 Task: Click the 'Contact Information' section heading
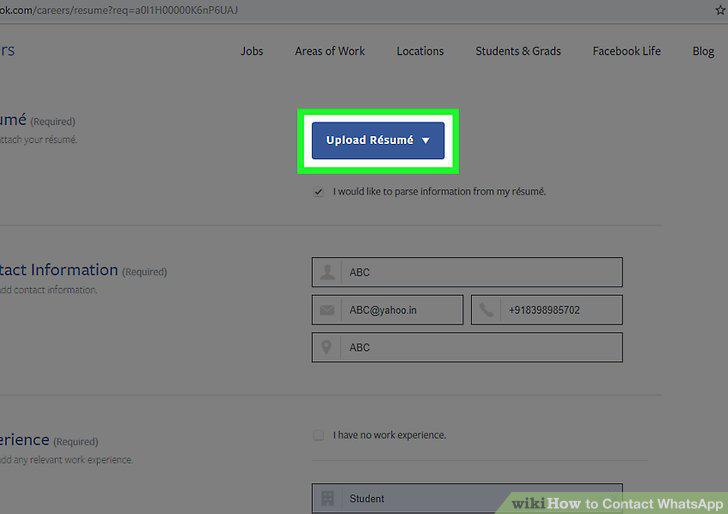pos(59,270)
